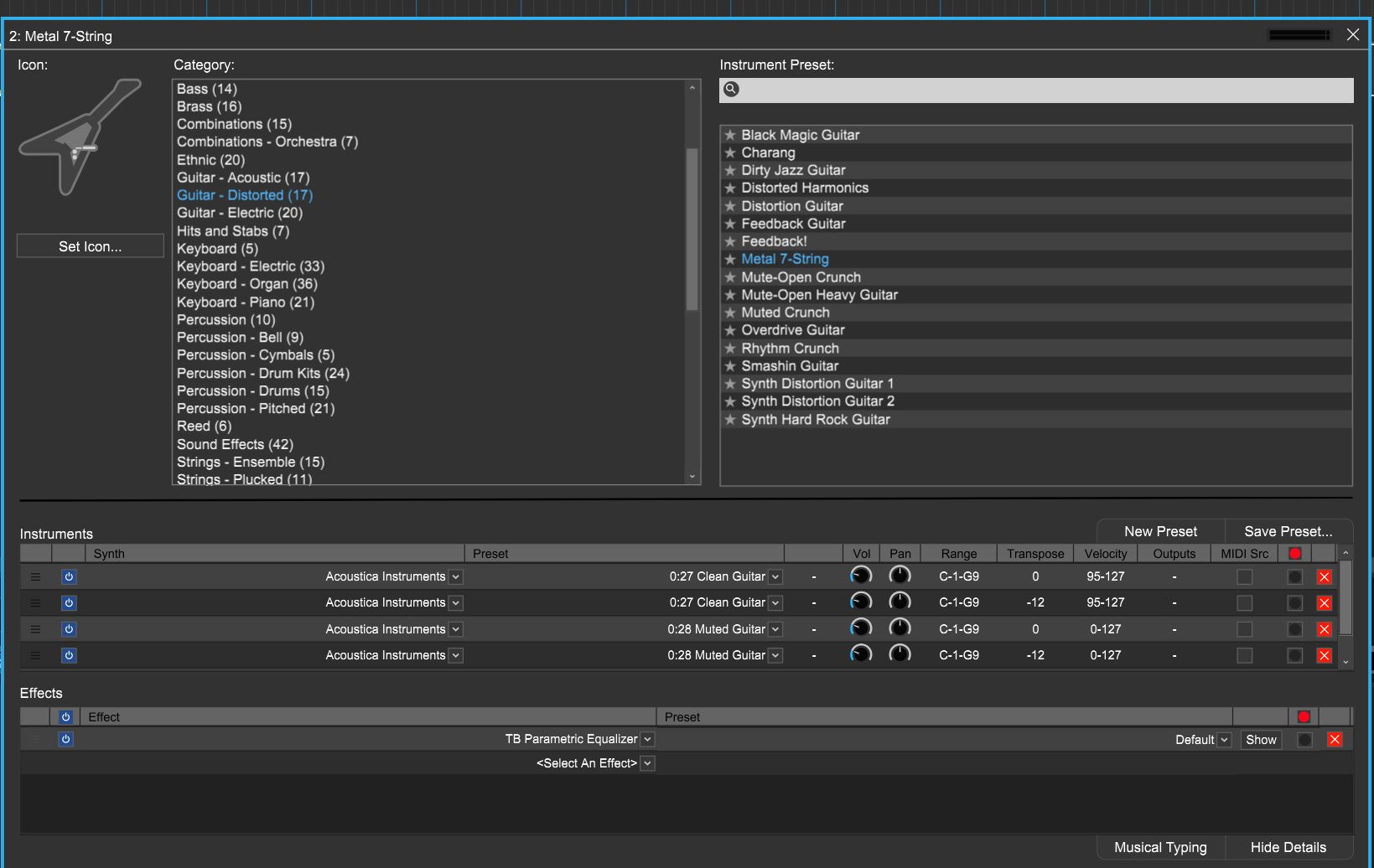Click the star beside Charang
Viewport: 1374px width, 868px height.
tap(730, 152)
